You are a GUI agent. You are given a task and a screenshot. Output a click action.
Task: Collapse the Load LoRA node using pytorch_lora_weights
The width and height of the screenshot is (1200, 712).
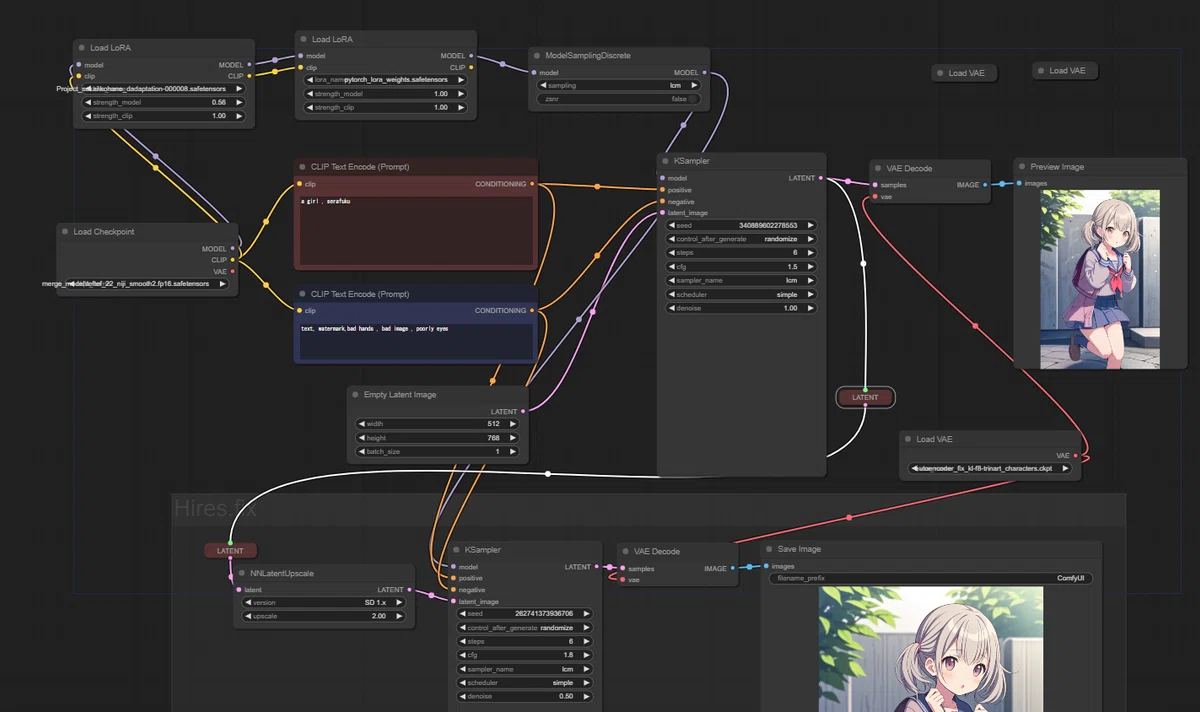click(303, 39)
